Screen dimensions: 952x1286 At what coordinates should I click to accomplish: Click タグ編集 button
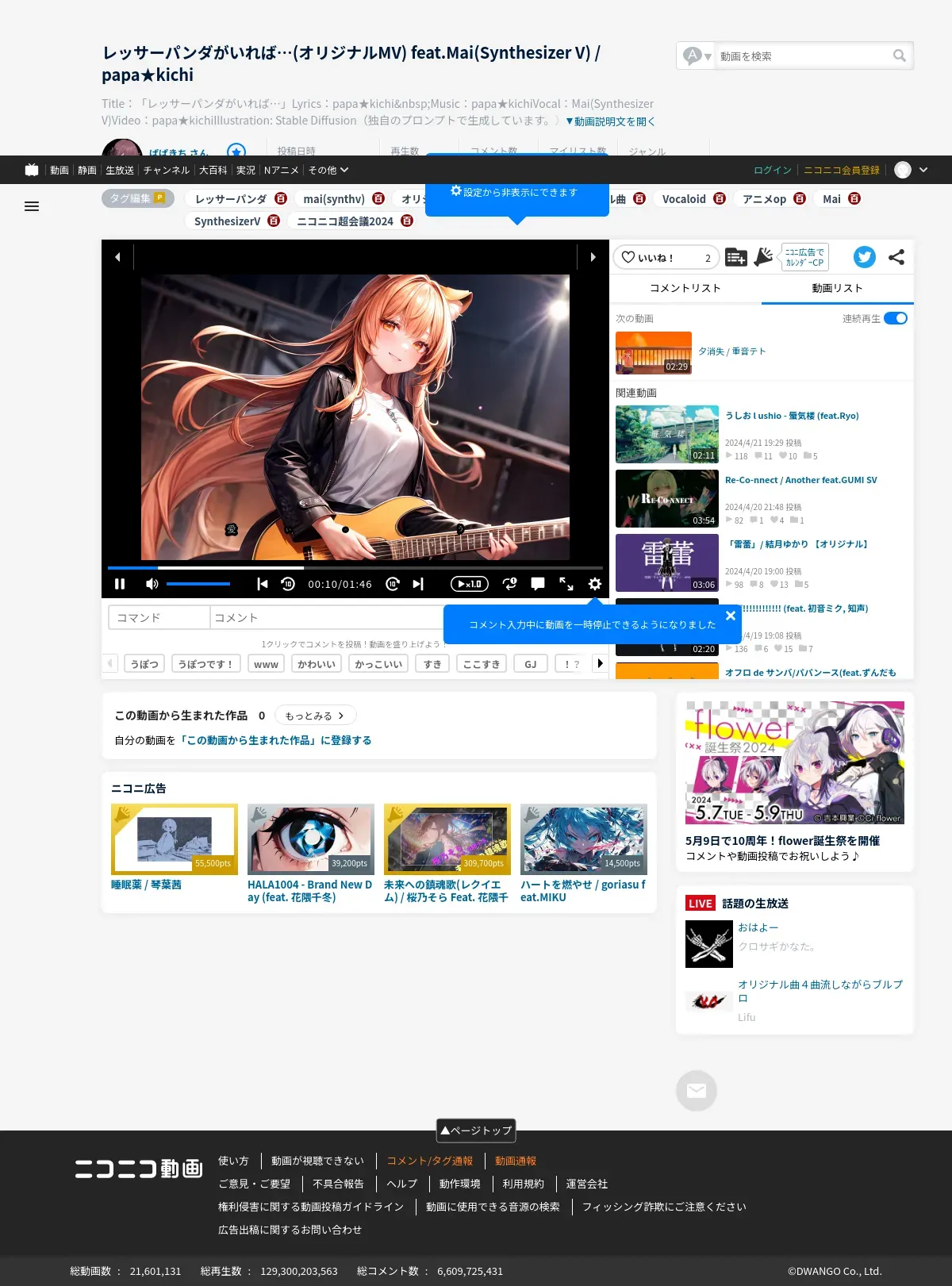(138, 198)
